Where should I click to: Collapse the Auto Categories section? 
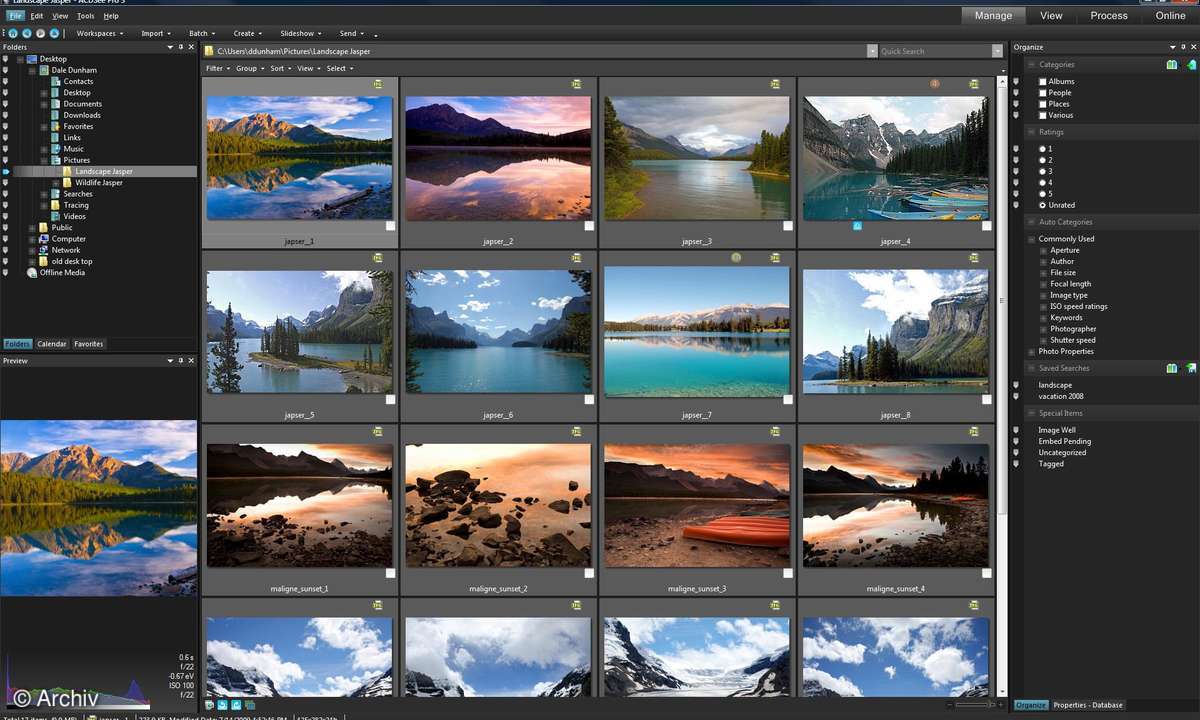pyautogui.click(x=1030, y=221)
